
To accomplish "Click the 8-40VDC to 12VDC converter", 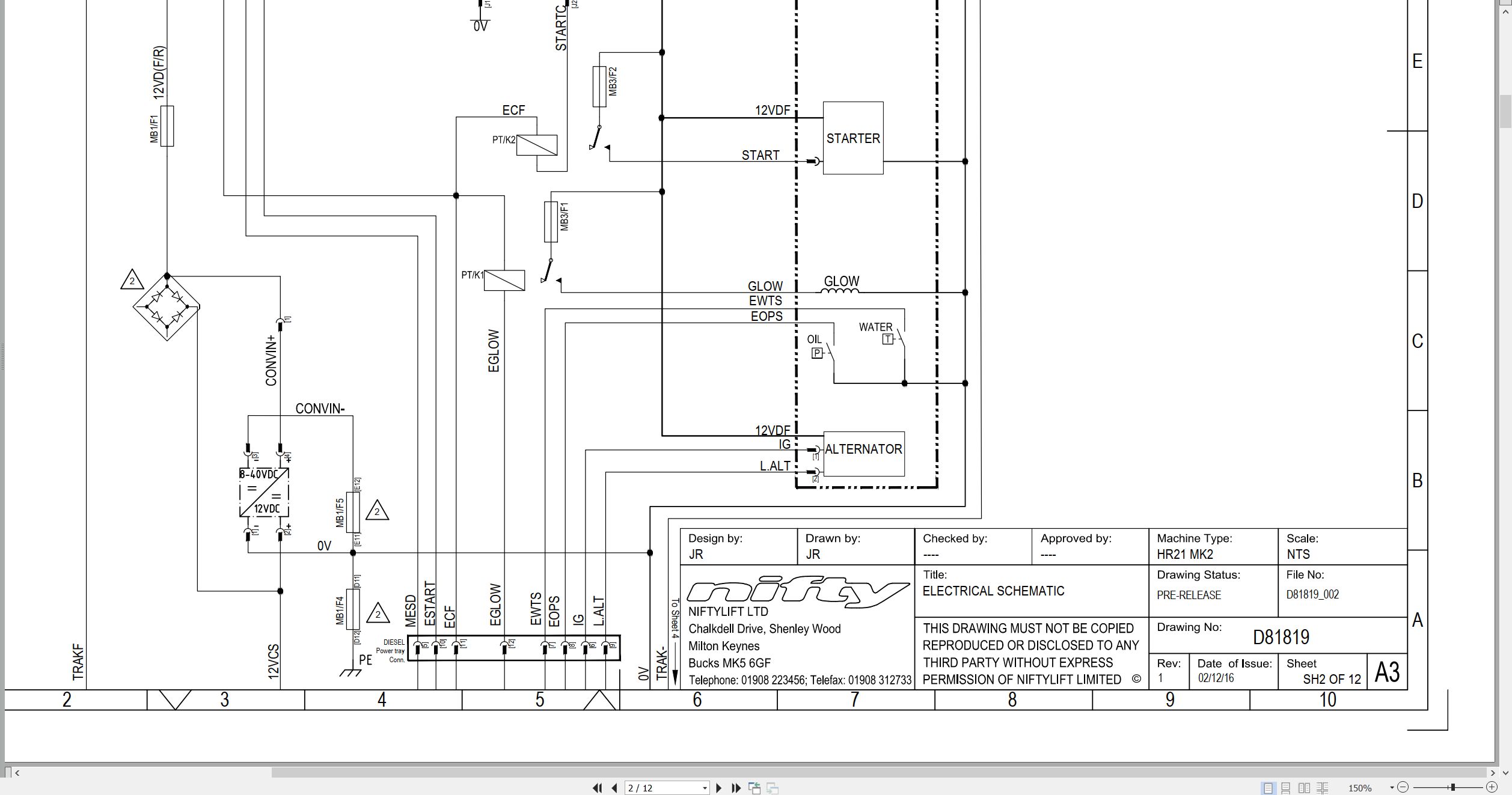I will pos(264,492).
